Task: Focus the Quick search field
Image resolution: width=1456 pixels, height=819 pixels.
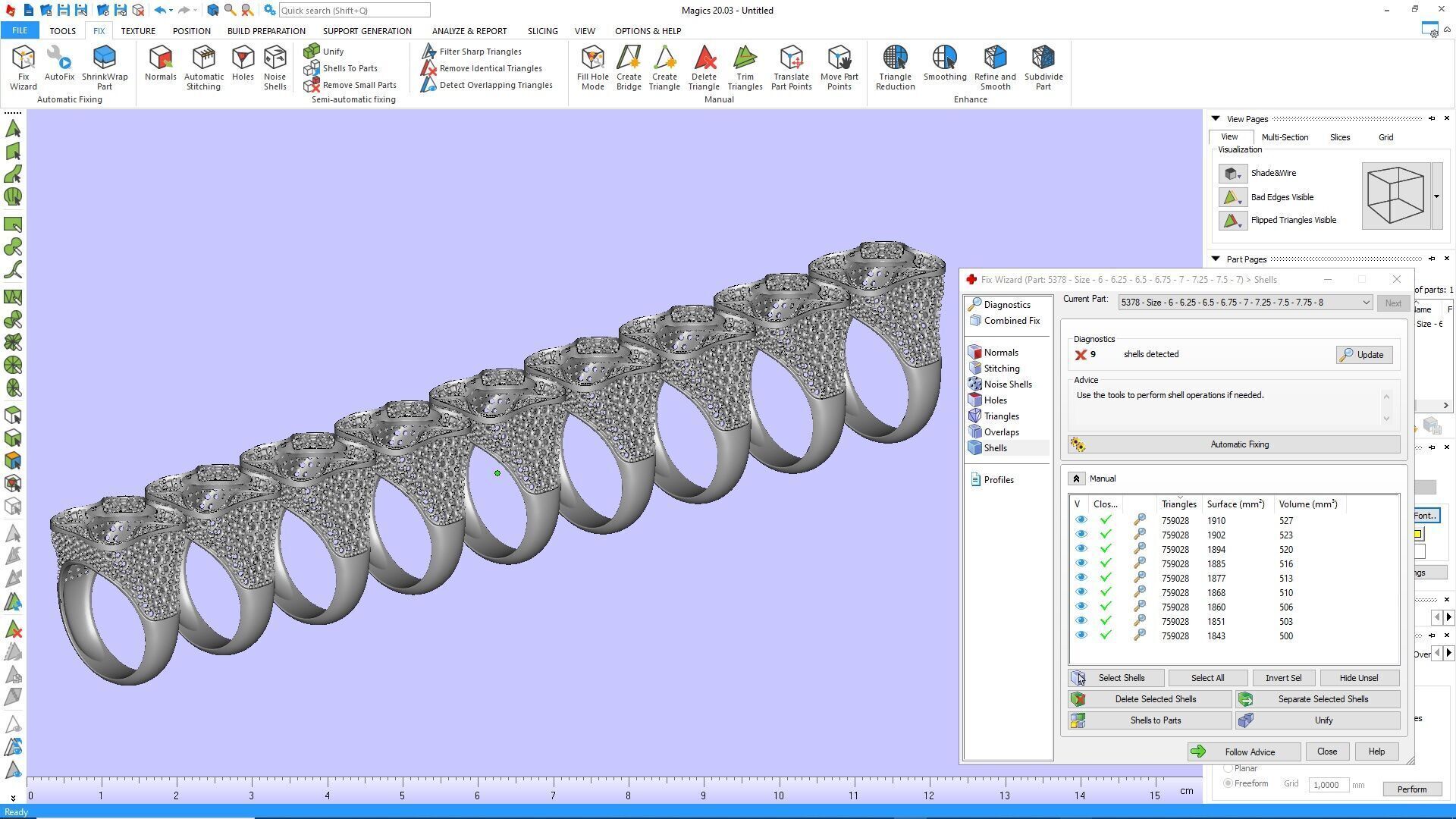Action: (x=354, y=11)
